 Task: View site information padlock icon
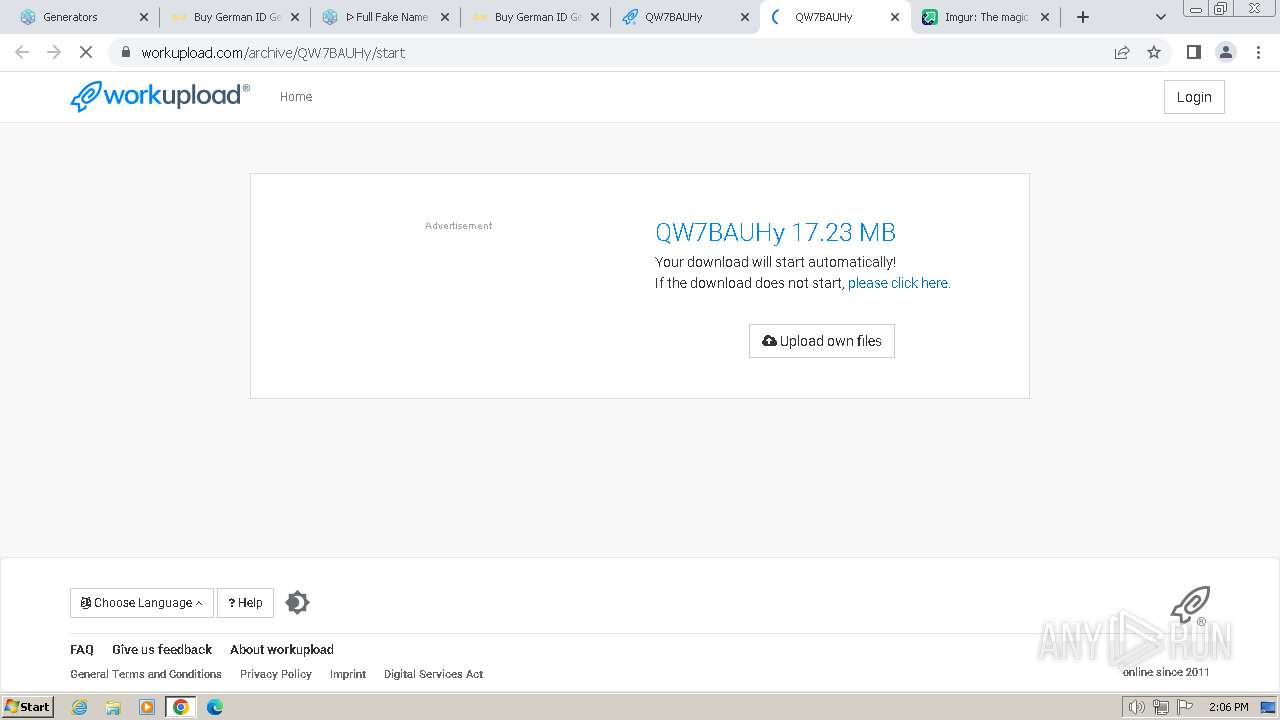click(x=125, y=52)
